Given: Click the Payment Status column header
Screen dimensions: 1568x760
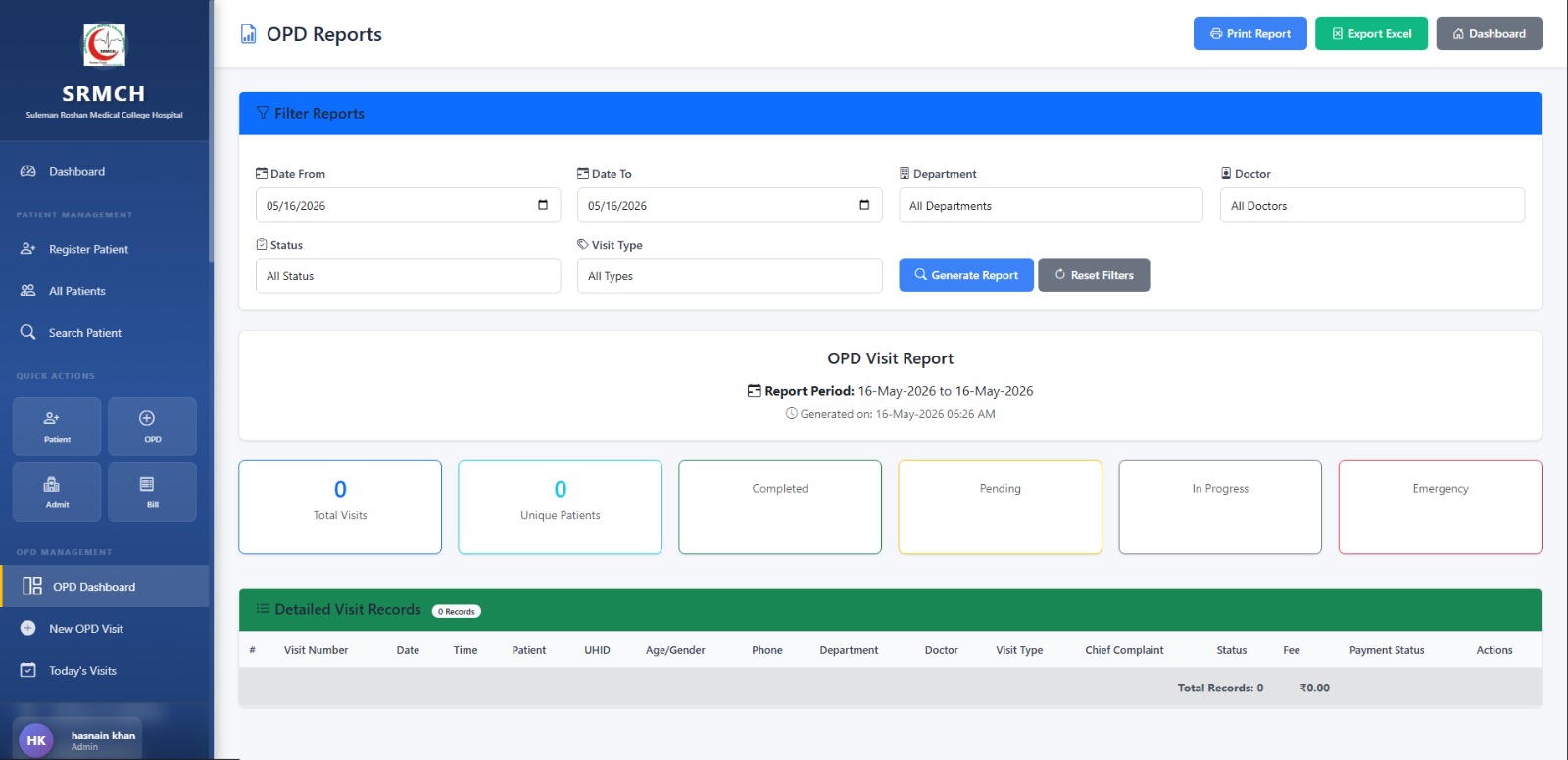Looking at the screenshot, I should 1387,650.
